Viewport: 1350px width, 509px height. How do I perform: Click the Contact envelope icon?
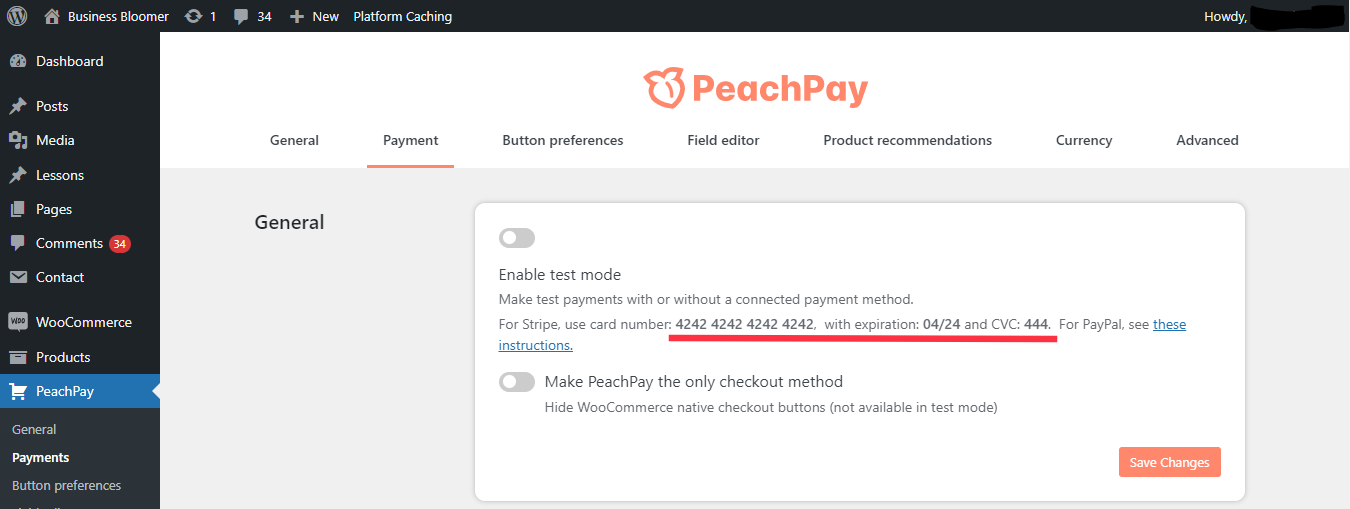pyautogui.click(x=18, y=277)
